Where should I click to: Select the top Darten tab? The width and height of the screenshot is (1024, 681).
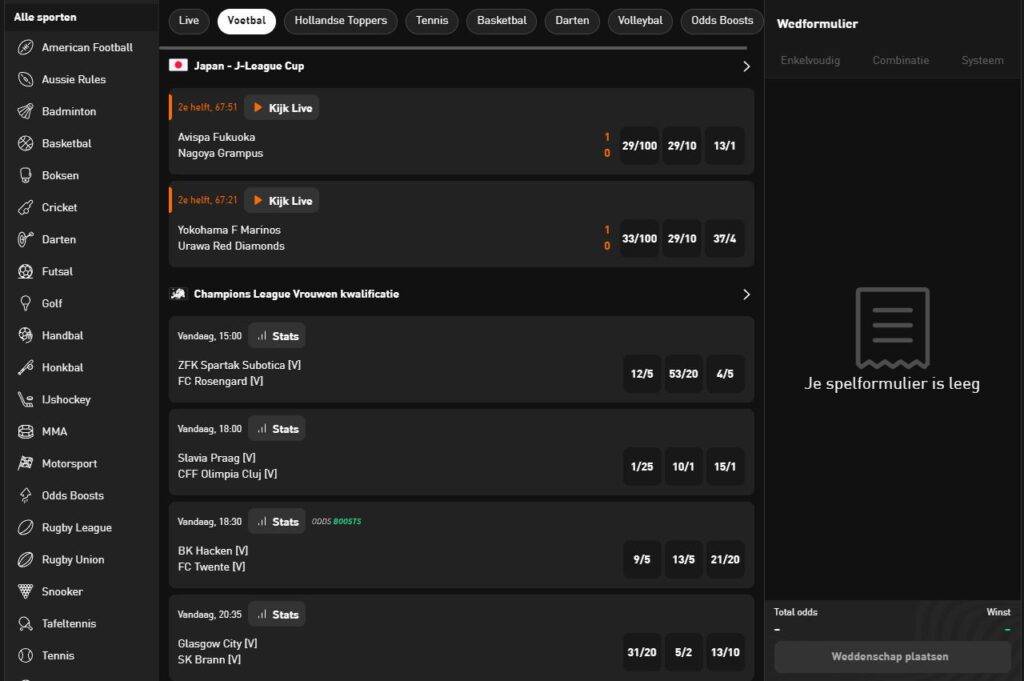click(x=572, y=21)
